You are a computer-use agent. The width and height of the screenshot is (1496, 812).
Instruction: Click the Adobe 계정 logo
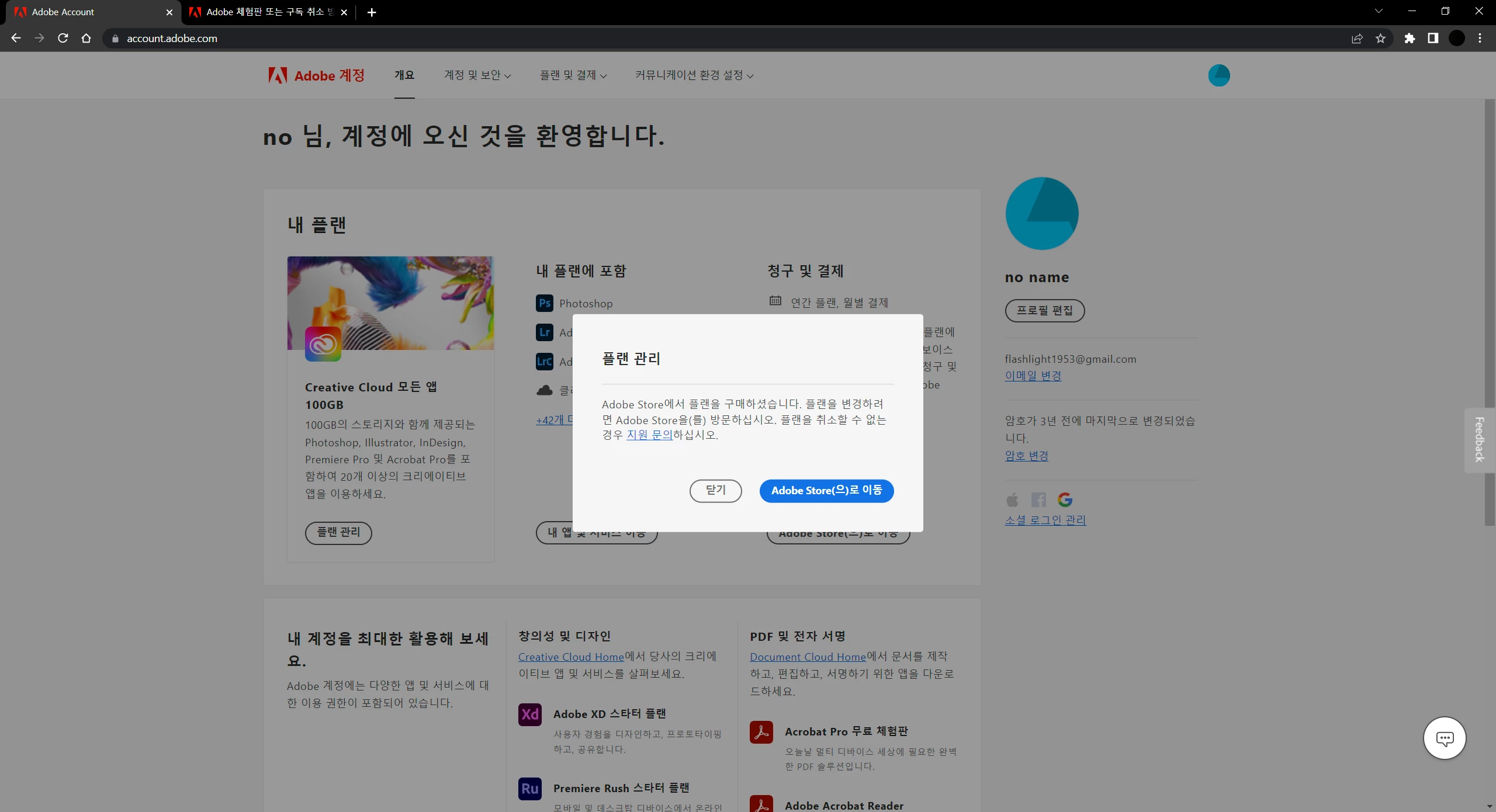(x=316, y=75)
